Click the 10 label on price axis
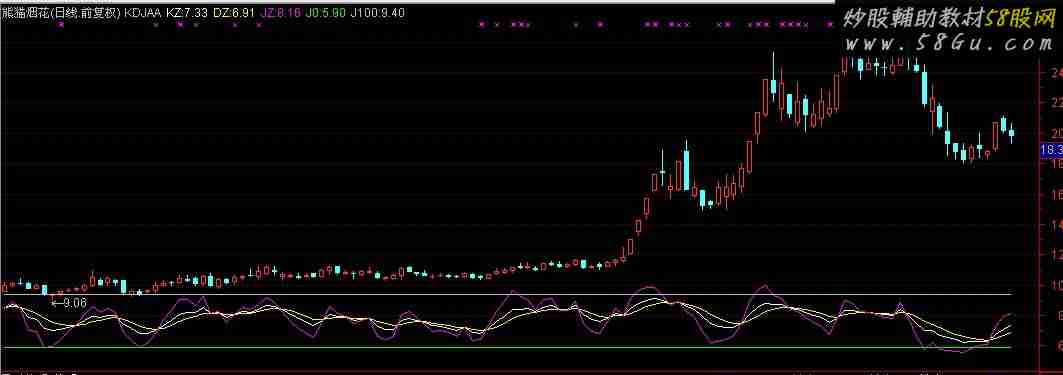This screenshot has width=1063, height=375. click(x=1056, y=285)
